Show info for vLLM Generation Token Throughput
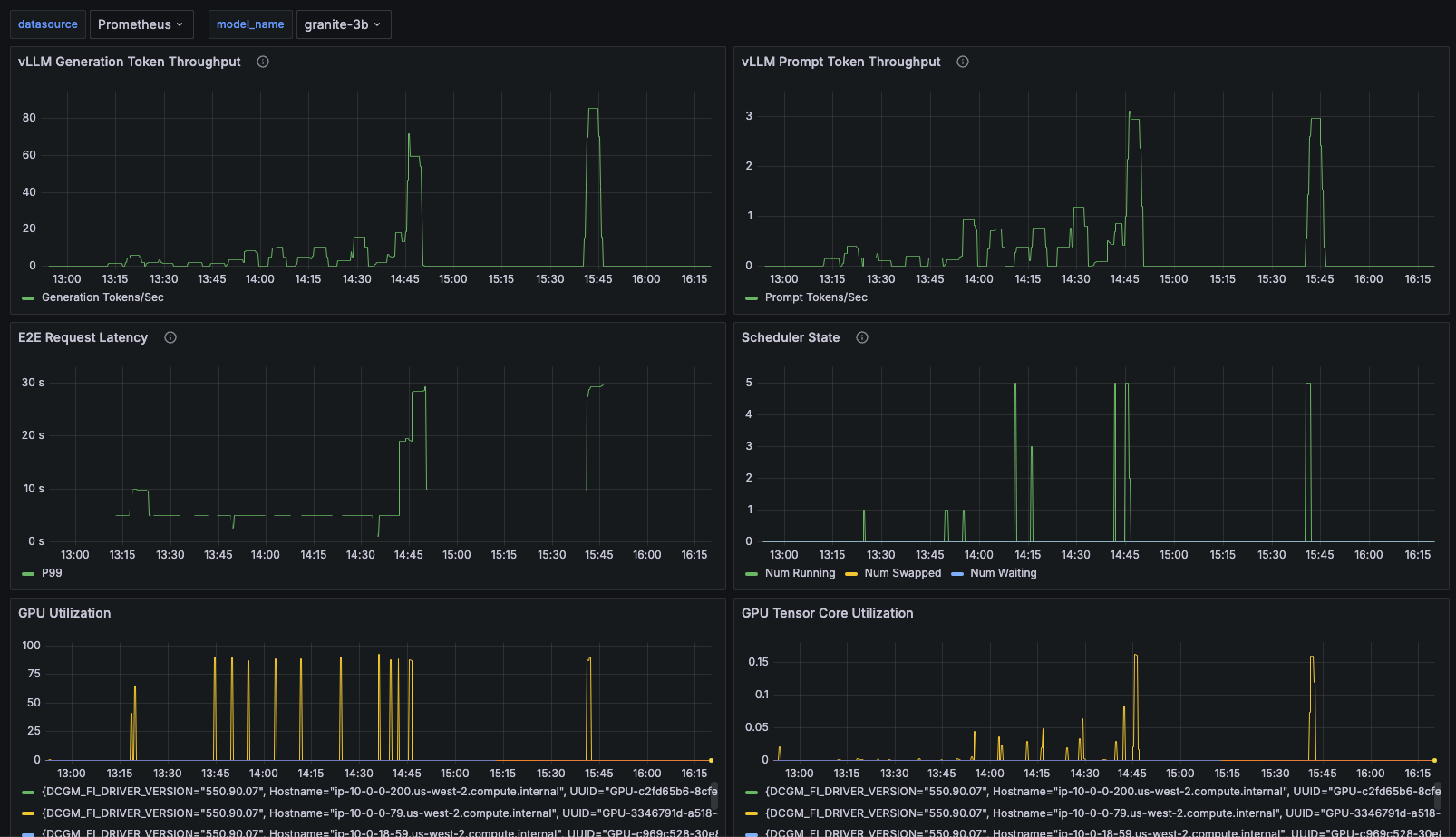 point(263,62)
